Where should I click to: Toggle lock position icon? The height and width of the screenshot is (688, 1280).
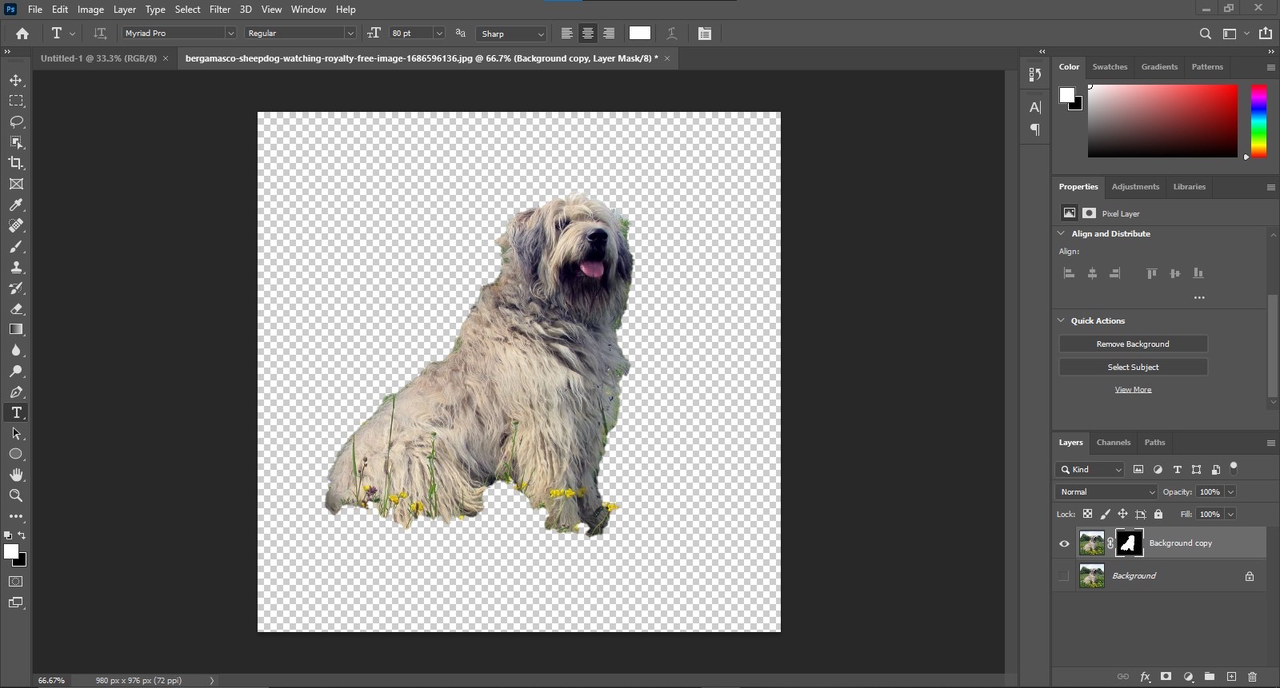(1122, 514)
